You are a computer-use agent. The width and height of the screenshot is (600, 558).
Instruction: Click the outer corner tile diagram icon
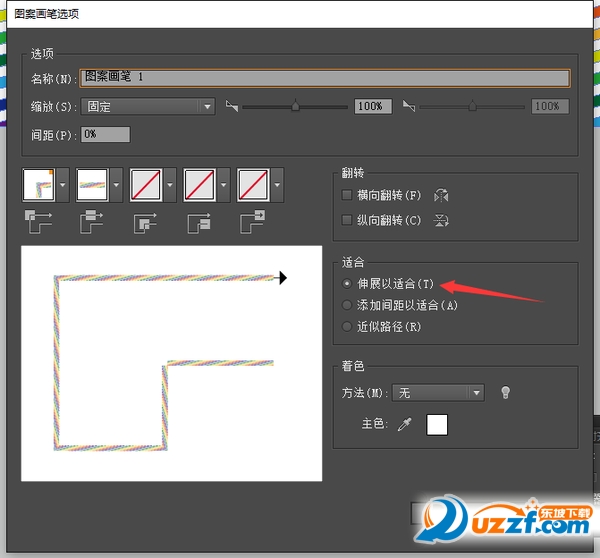pyautogui.click(x=38, y=221)
